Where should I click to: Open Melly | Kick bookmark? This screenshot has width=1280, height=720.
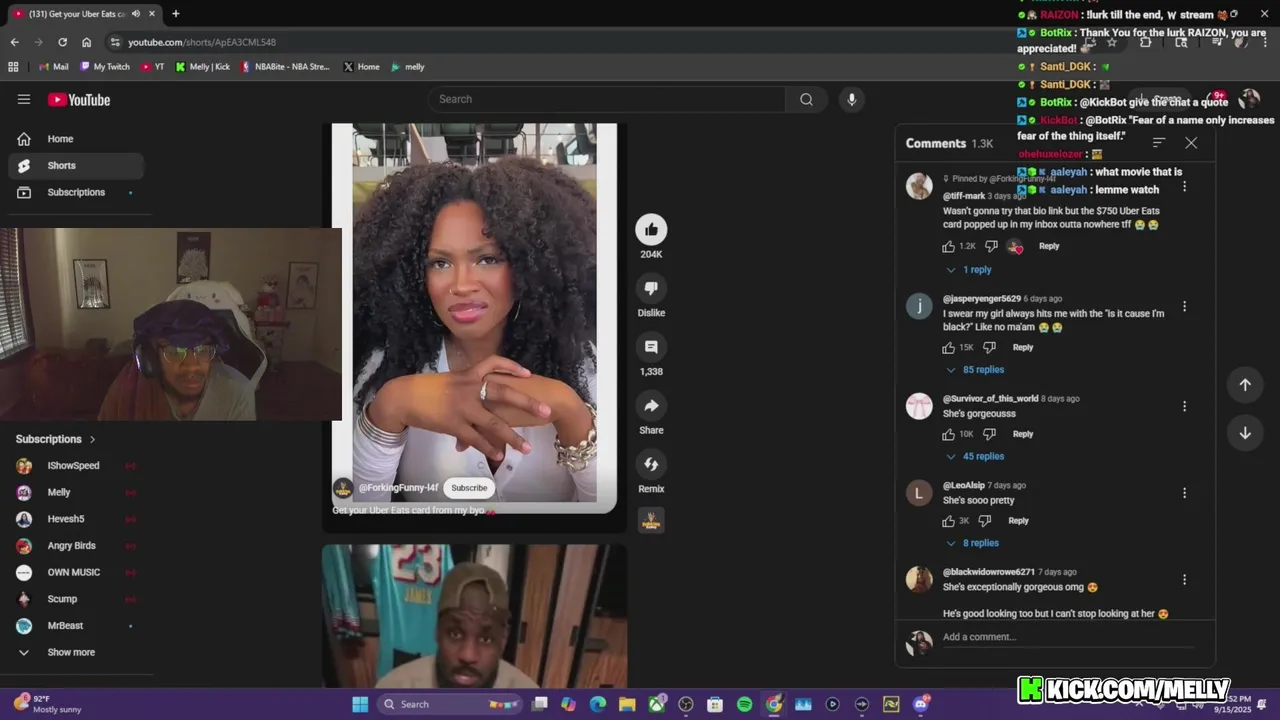tap(203, 67)
